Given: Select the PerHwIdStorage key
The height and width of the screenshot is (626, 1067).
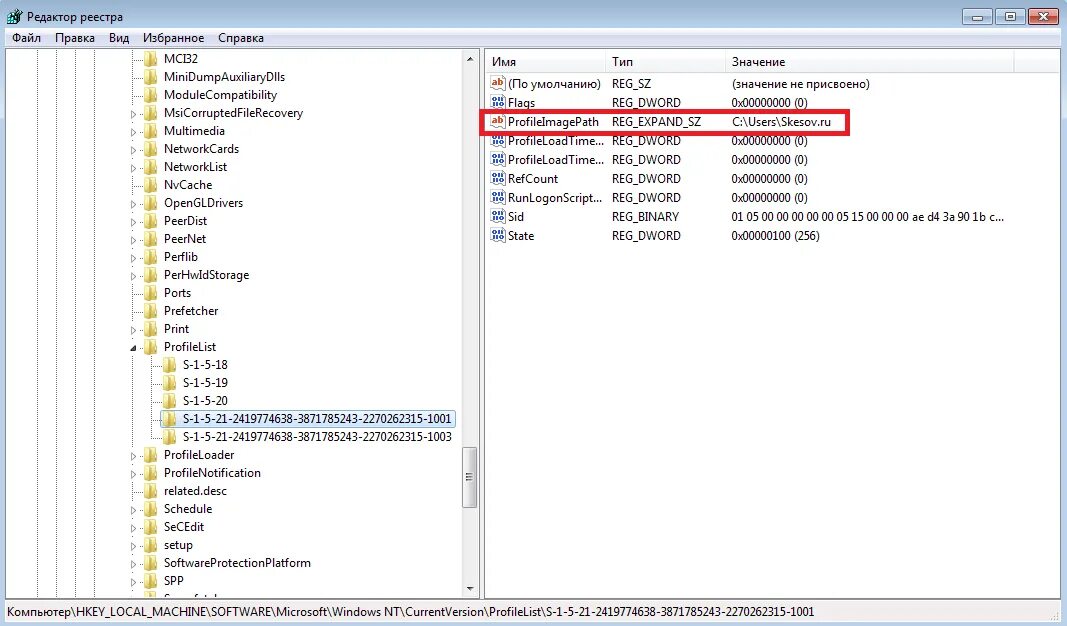Looking at the screenshot, I should 206,275.
